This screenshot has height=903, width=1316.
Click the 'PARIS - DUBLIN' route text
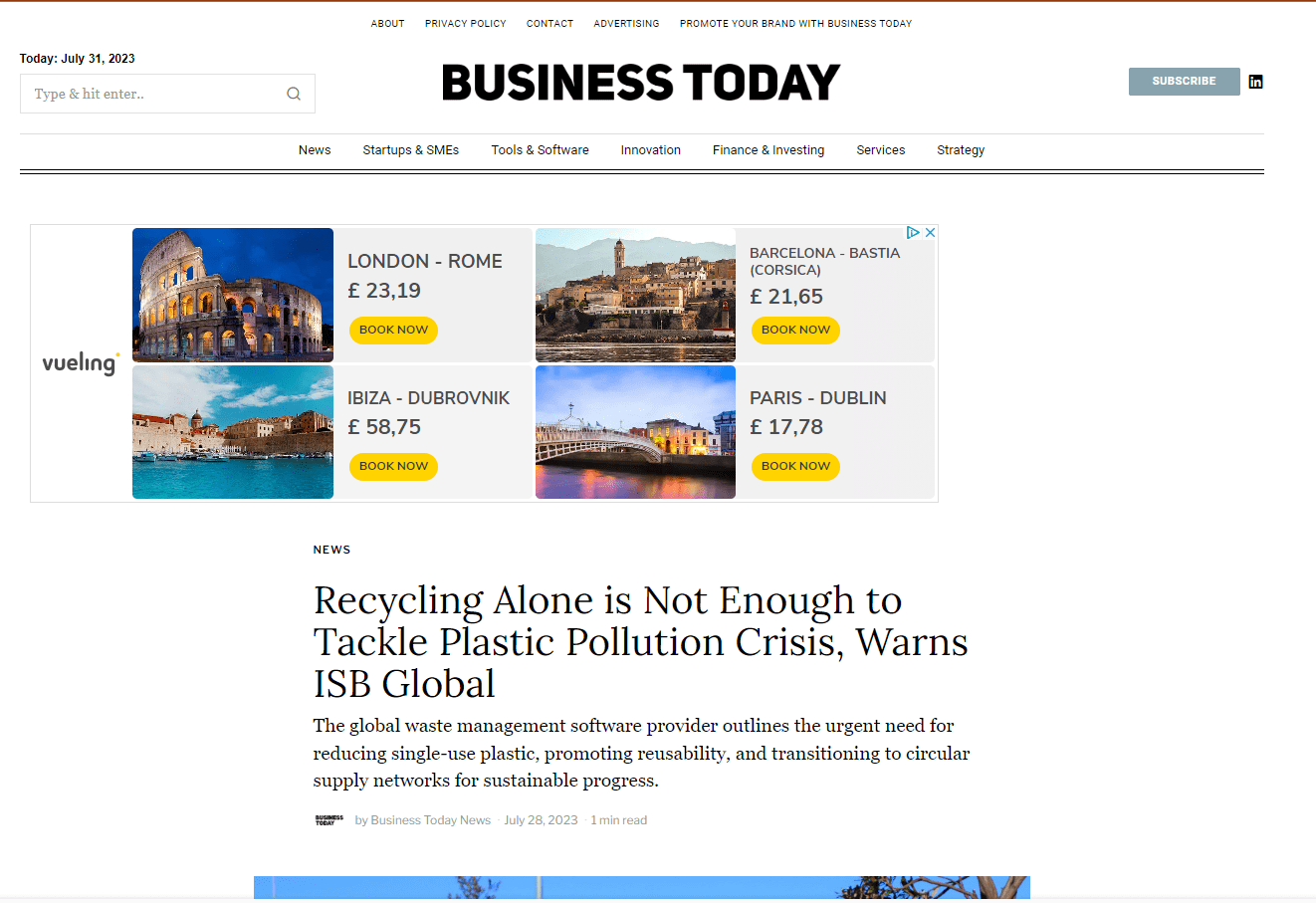(818, 398)
